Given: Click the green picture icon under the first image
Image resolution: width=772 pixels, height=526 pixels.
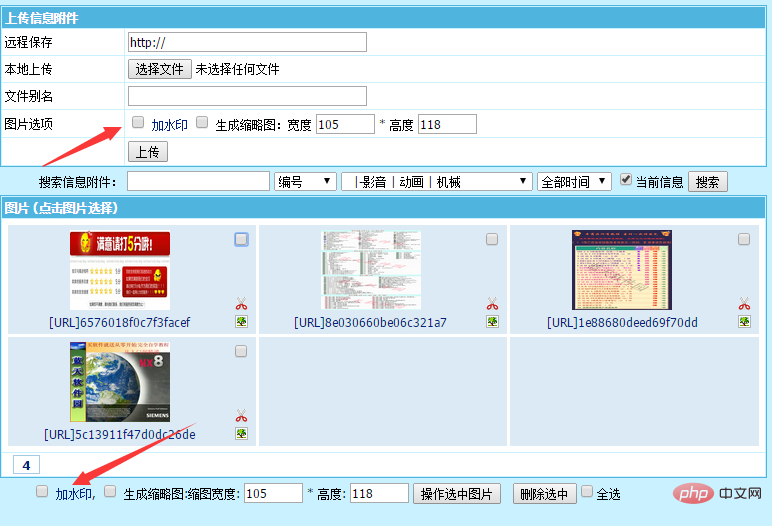Looking at the screenshot, I should click(x=241, y=322).
